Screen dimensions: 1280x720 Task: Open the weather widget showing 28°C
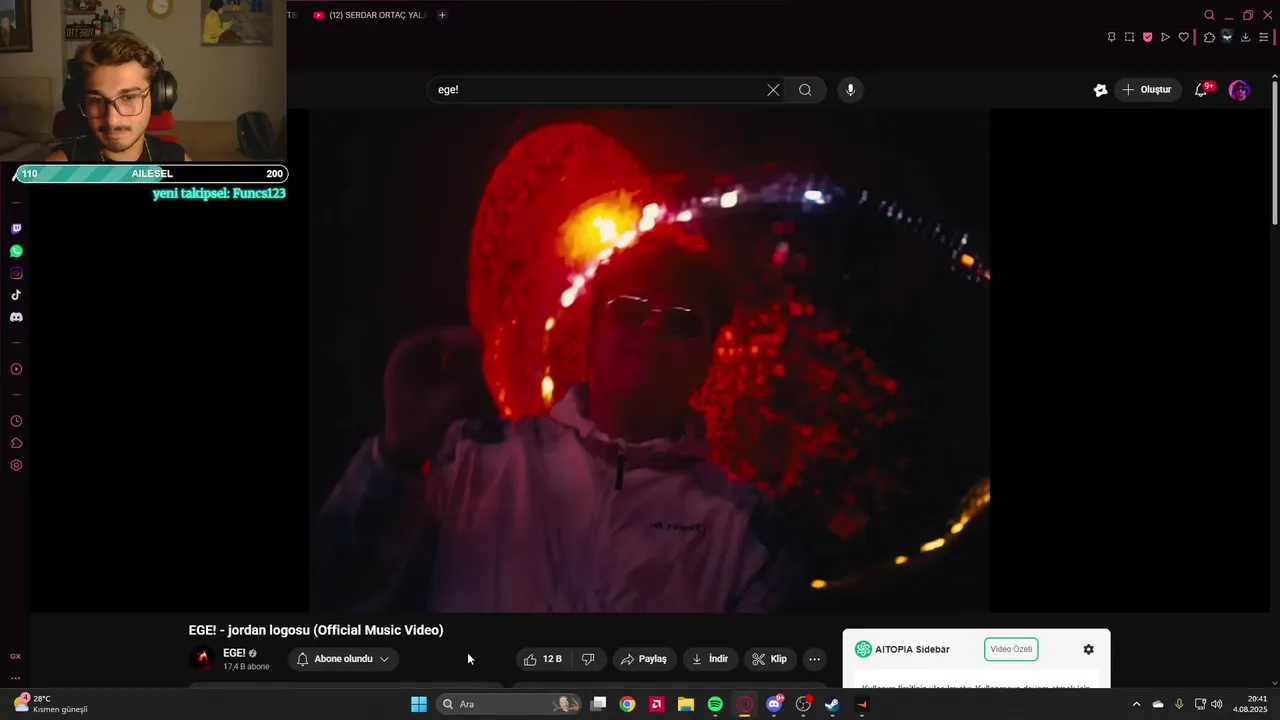pyautogui.click(x=50, y=704)
